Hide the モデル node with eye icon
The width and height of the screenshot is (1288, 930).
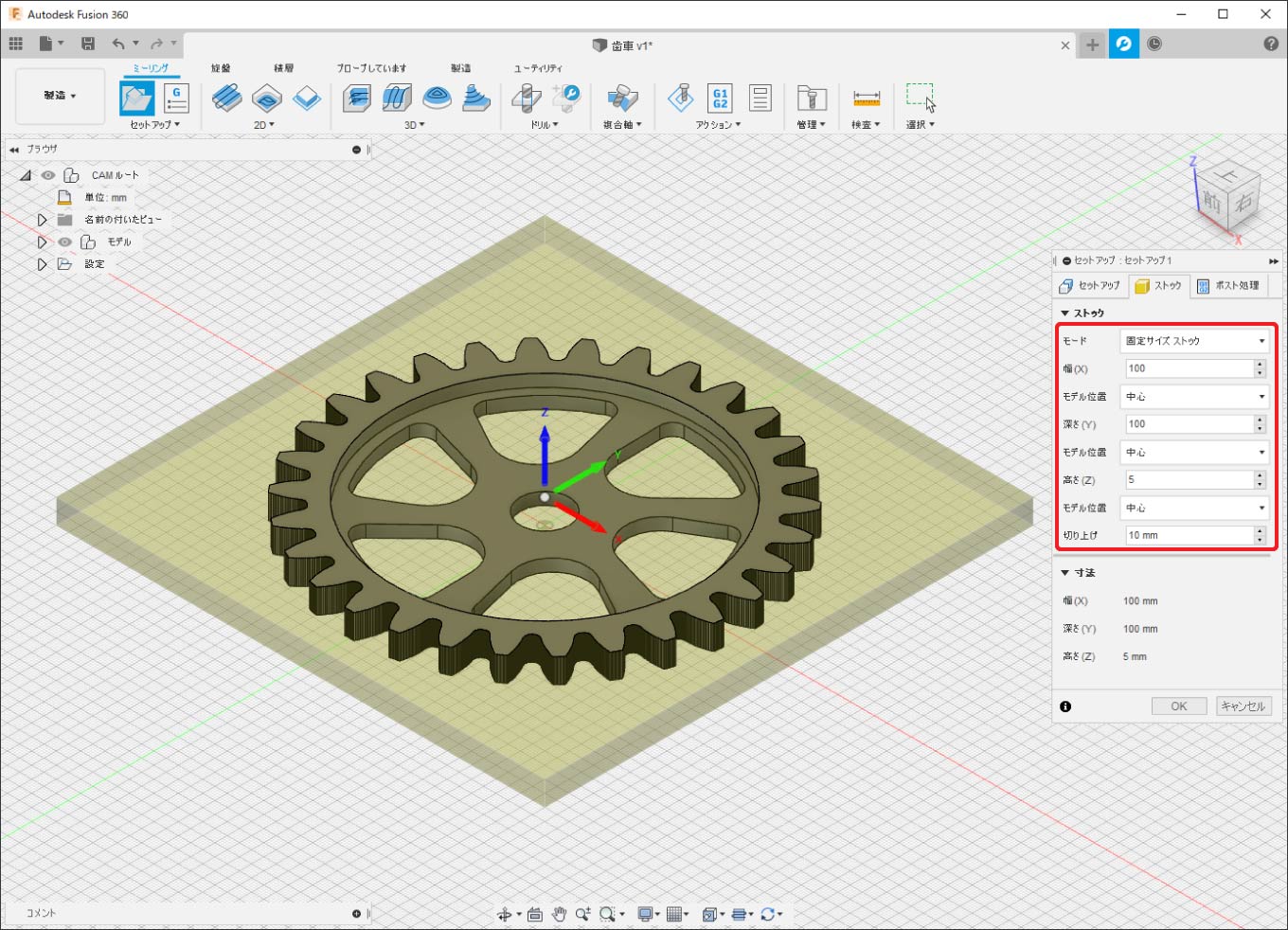click(x=64, y=242)
